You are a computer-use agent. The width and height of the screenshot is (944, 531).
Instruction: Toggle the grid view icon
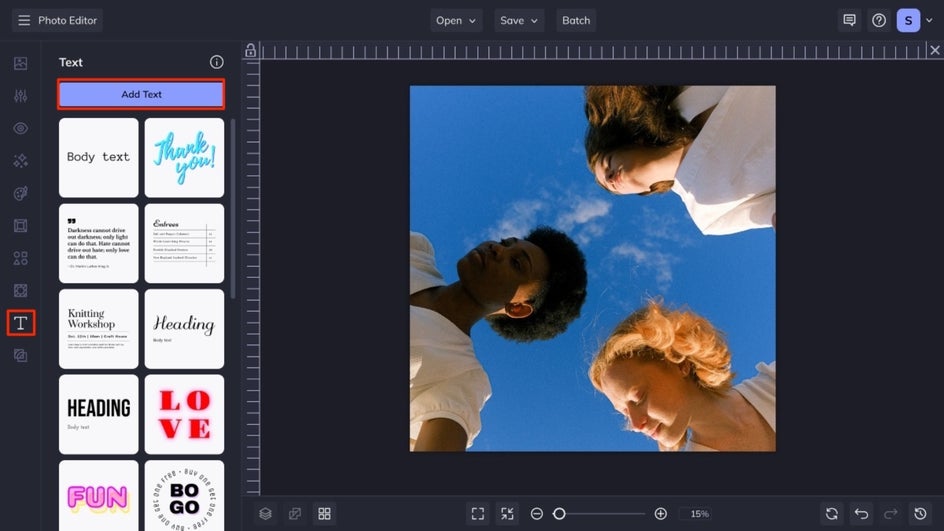click(x=324, y=514)
